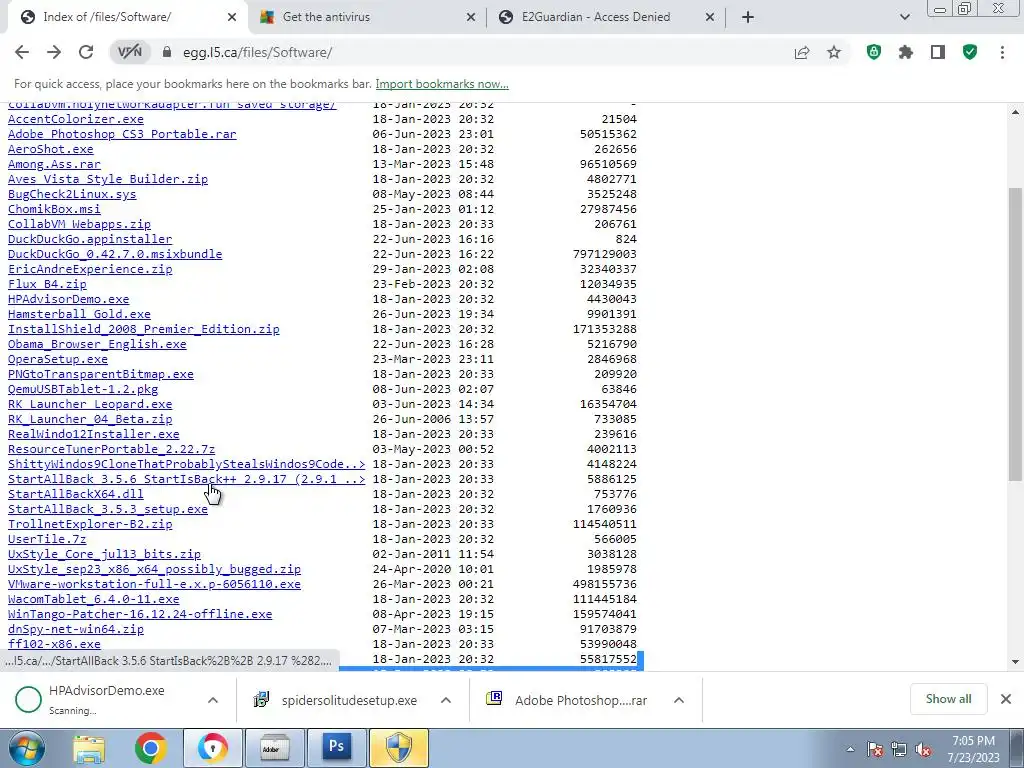Click VMware-workstation-full exe link
Screen dimensions: 1024x768
coord(154,585)
